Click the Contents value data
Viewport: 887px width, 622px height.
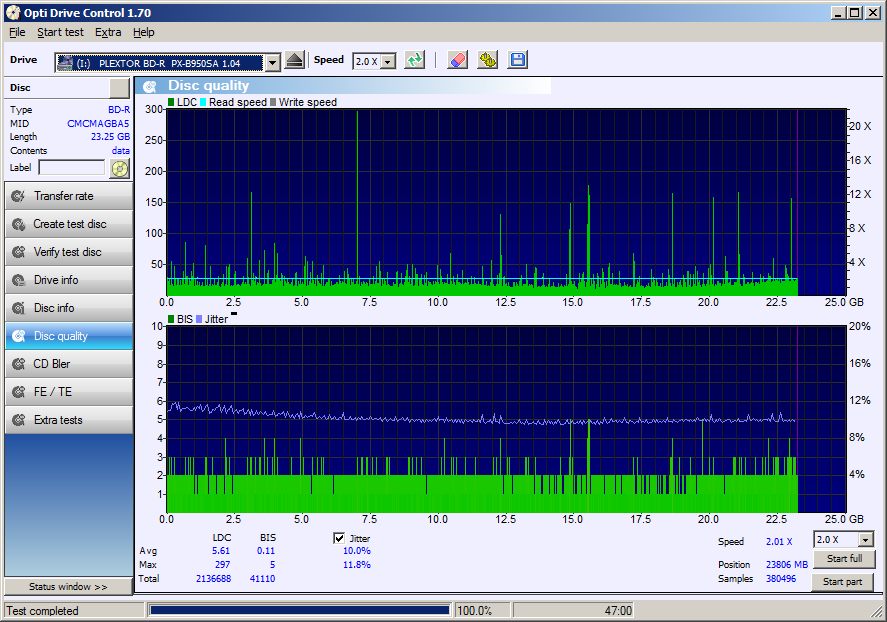(x=120, y=151)
